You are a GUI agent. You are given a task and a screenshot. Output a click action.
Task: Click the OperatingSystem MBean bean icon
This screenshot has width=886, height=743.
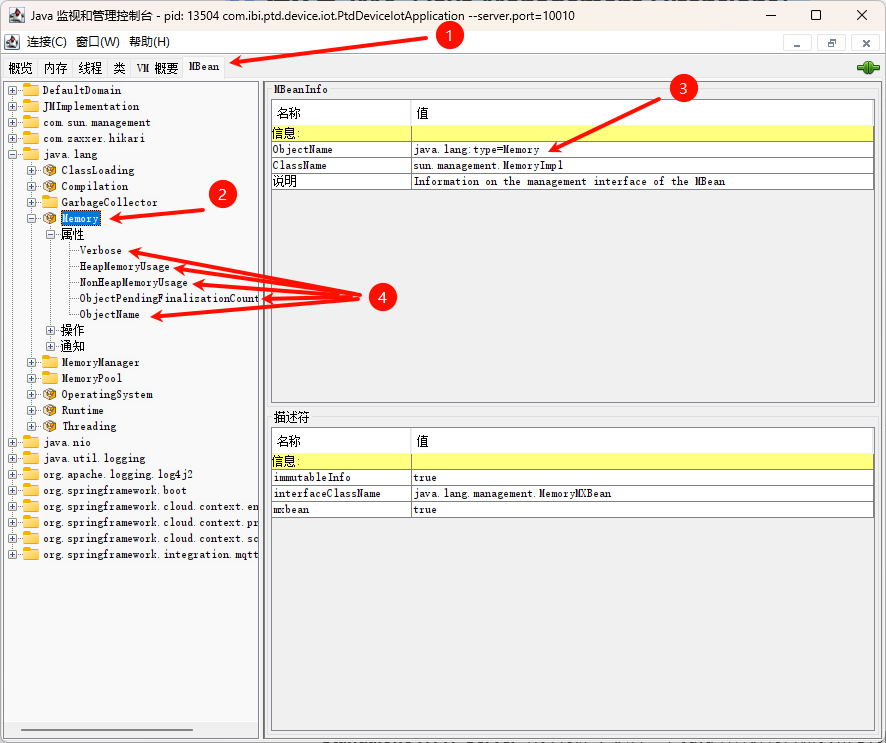point(50,394)
